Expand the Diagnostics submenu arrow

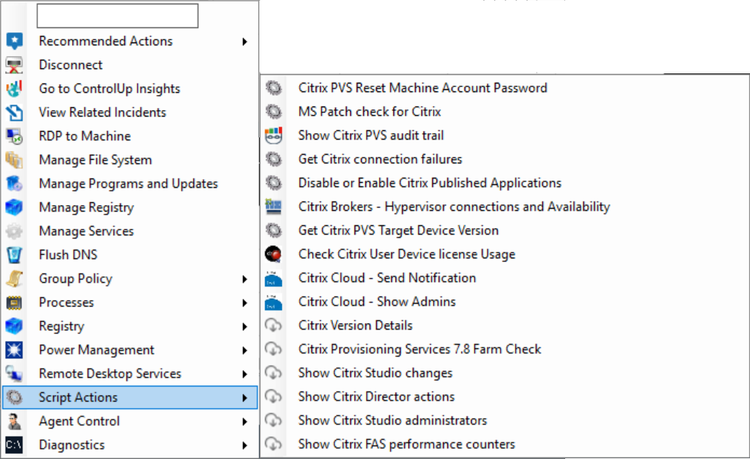pos(245,445)
